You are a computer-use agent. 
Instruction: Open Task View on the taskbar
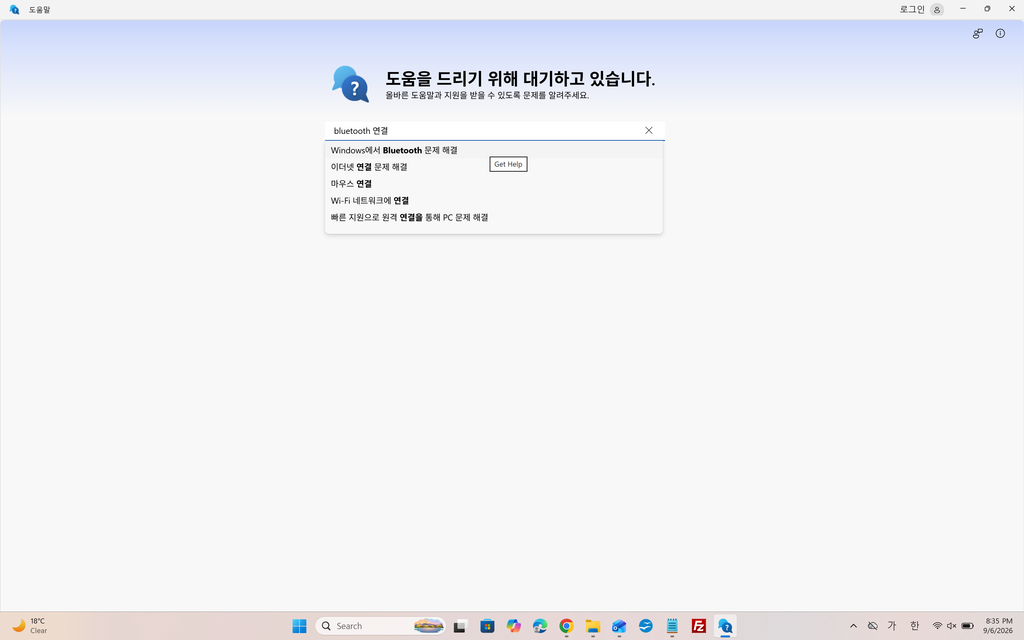460,626
